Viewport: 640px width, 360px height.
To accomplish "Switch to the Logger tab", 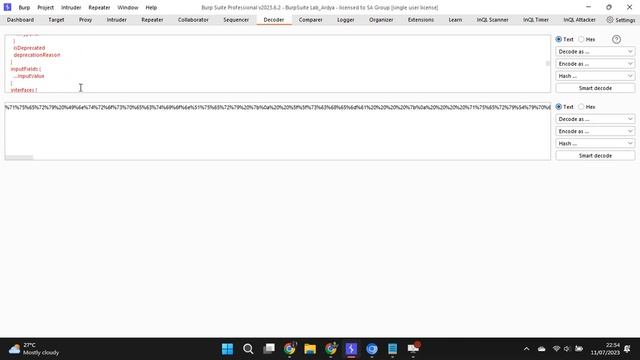I will click(x=346, y=20).
